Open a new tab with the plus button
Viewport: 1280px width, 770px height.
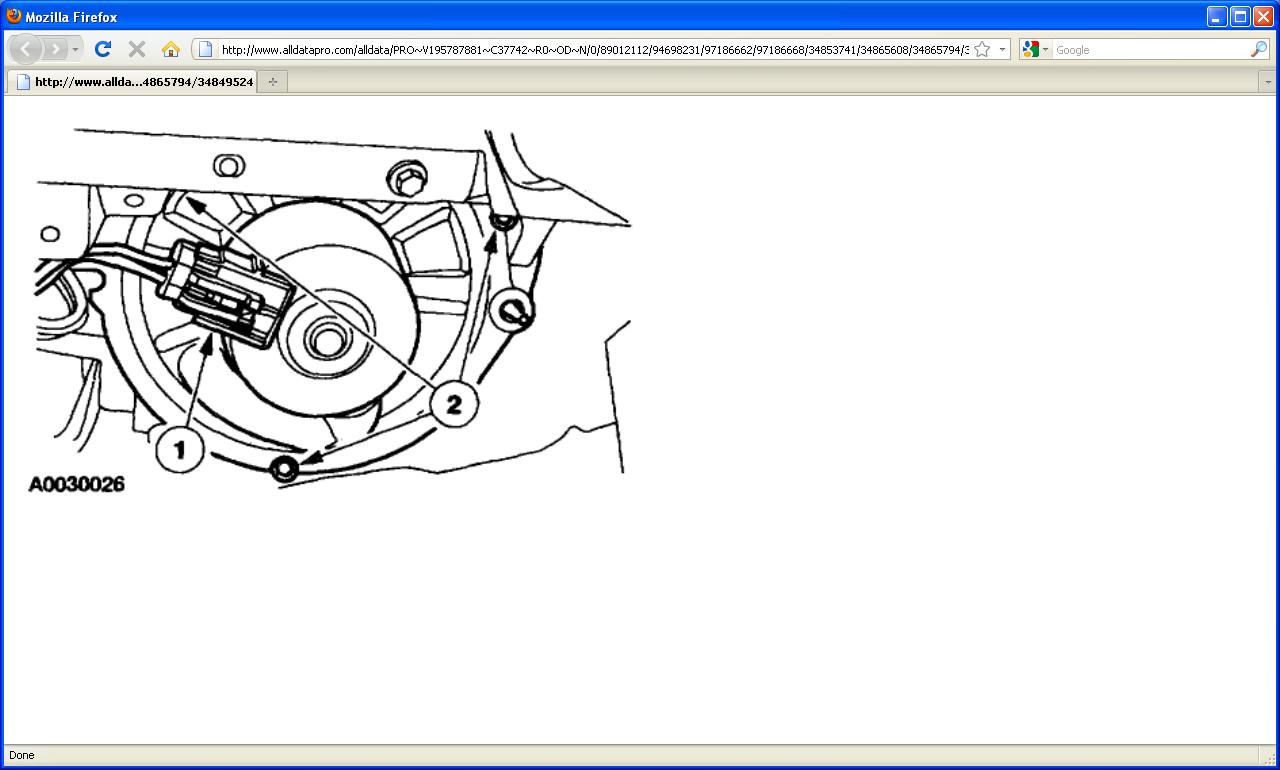click(x=272, y=82)
